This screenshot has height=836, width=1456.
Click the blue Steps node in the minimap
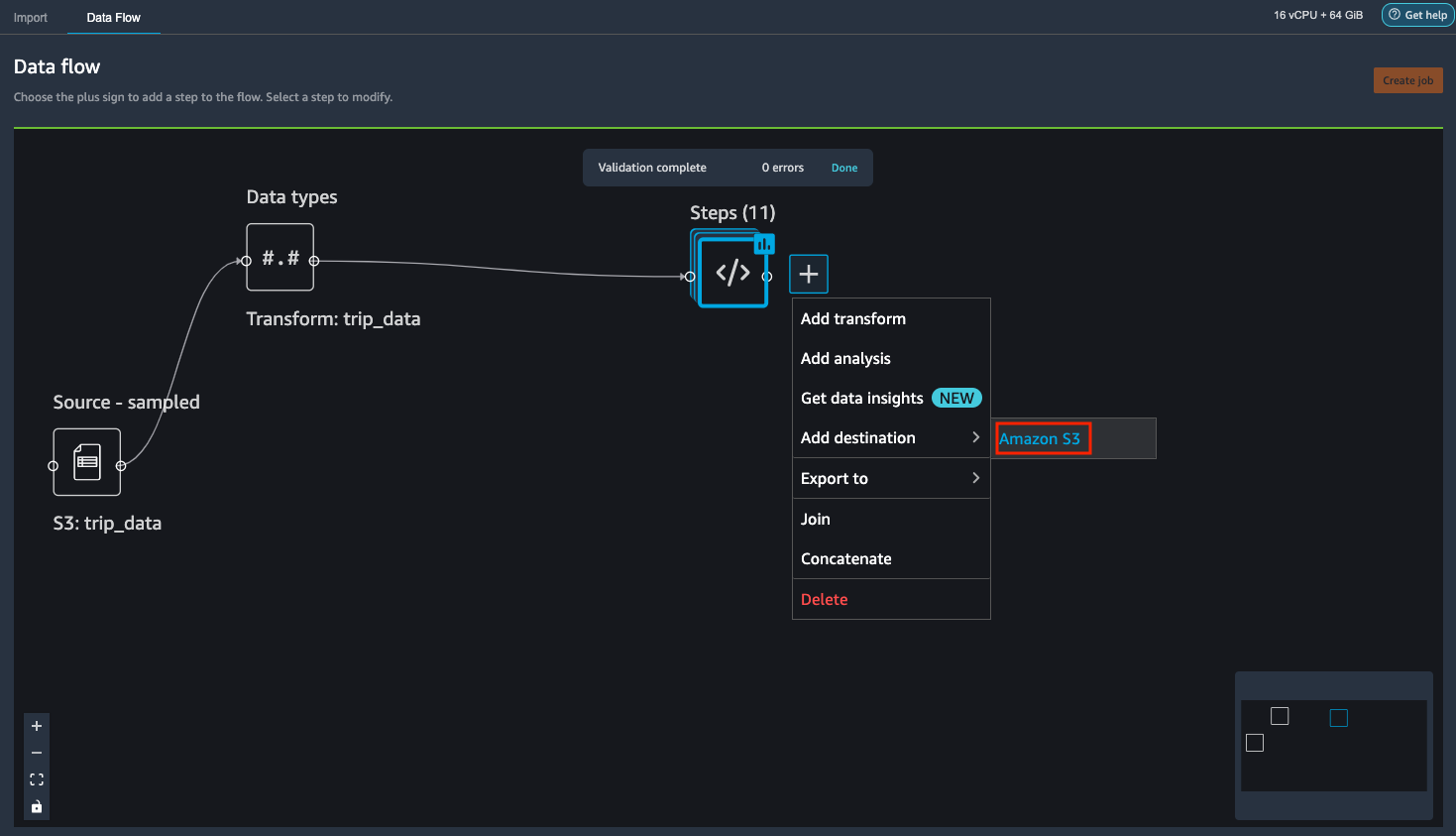pyautogui.click(x=1338, y=718)
